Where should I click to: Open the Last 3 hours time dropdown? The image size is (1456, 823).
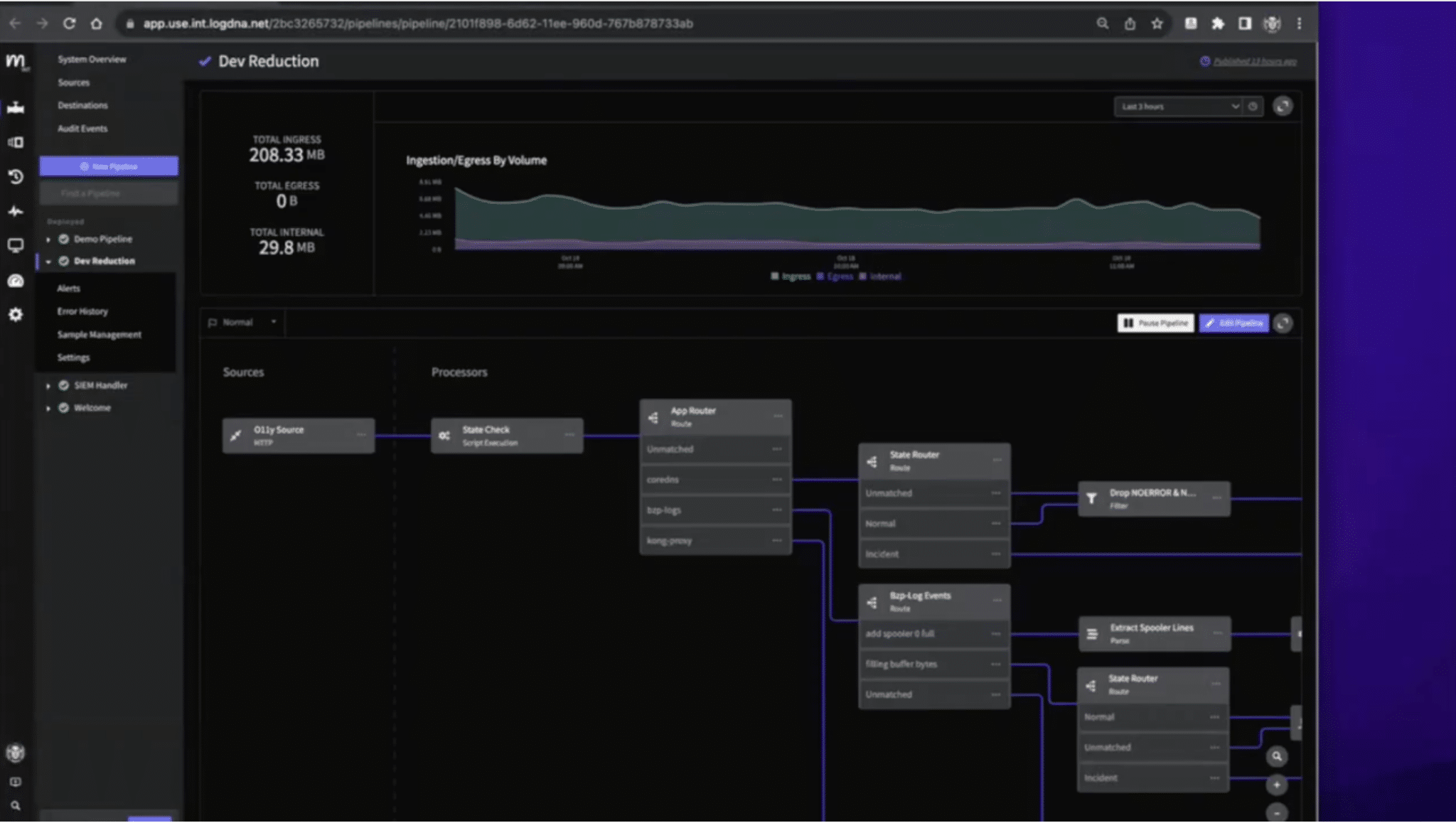coord(1177,107)
